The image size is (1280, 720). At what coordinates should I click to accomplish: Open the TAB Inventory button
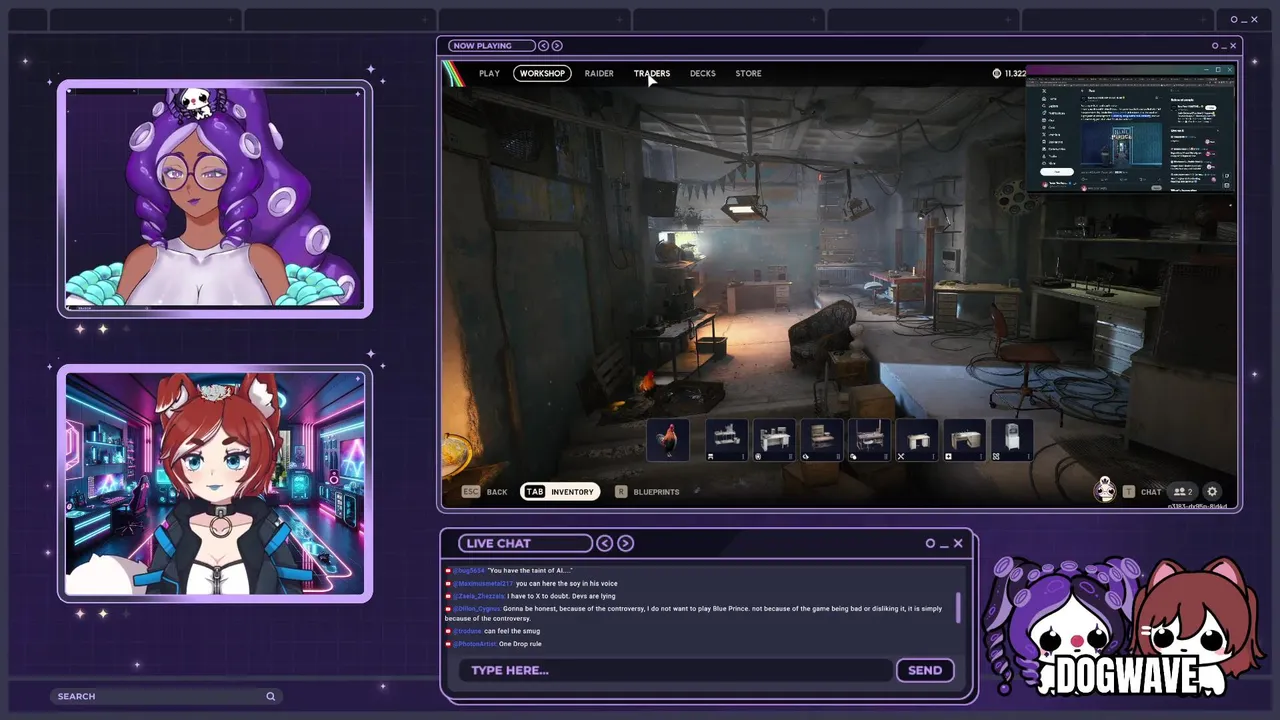(560, 491)
